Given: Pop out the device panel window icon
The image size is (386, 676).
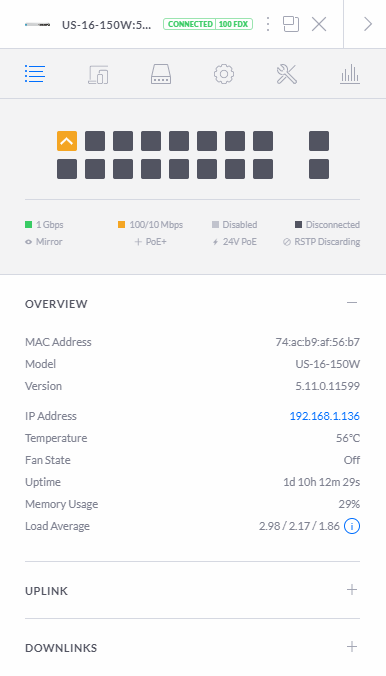Looking at the screenshot, I should [291, 24].
